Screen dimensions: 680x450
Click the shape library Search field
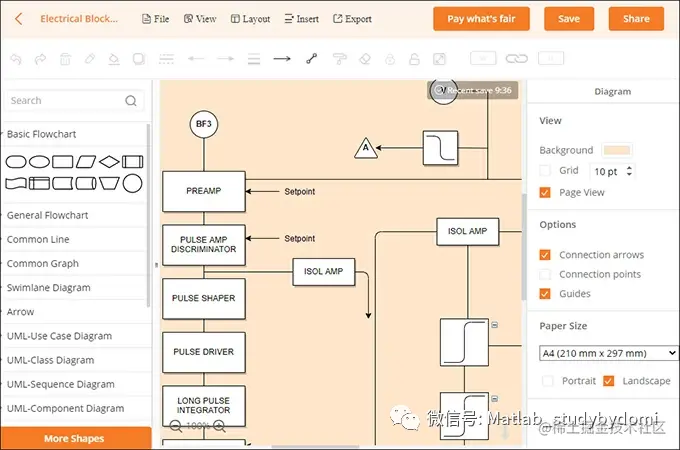tap(75, 101)
